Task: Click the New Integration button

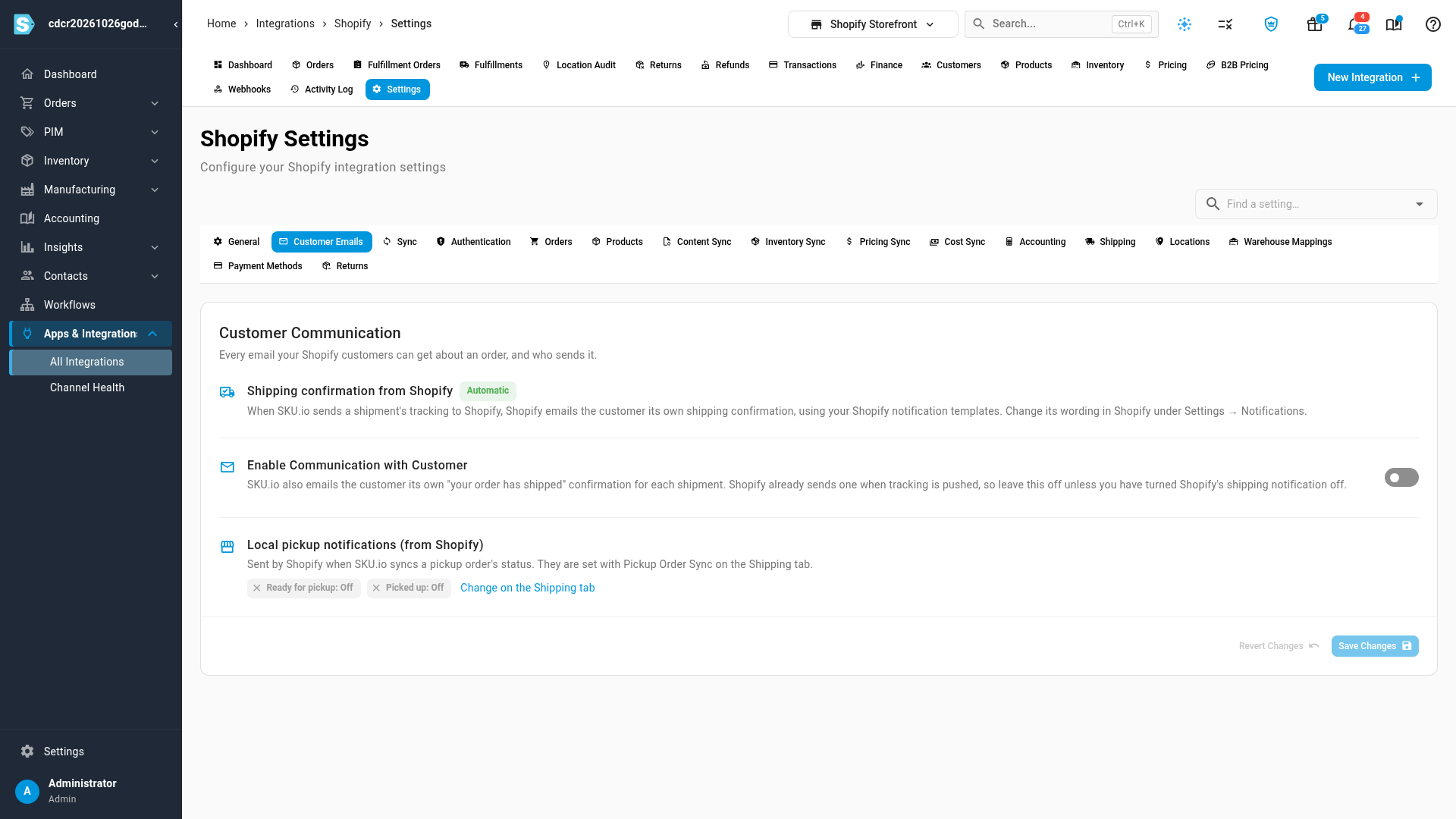Action: pos(1373,77)
